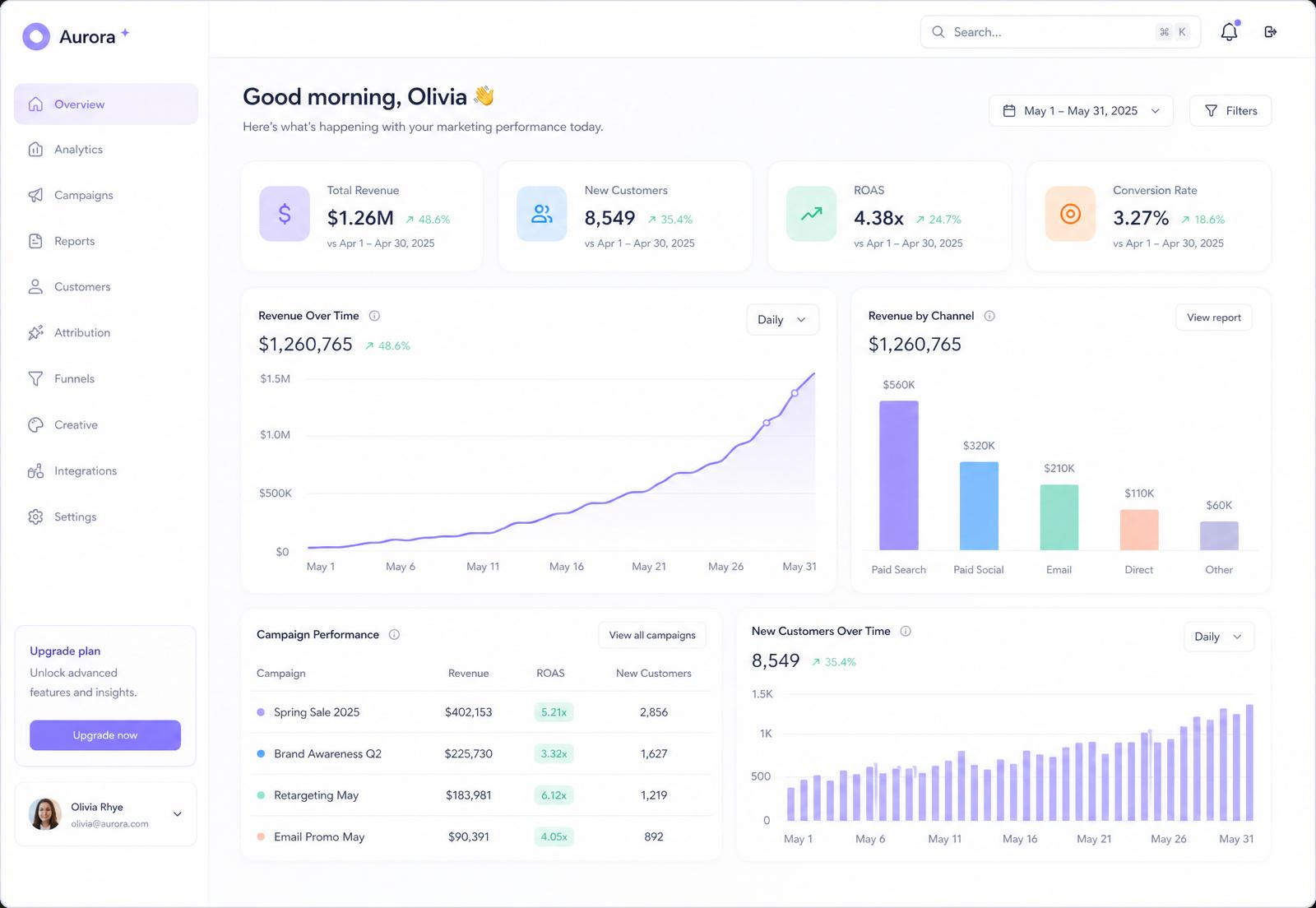1316x908 pixels.
Task: Click the Aurora logo icon
Action: point(36,36)
